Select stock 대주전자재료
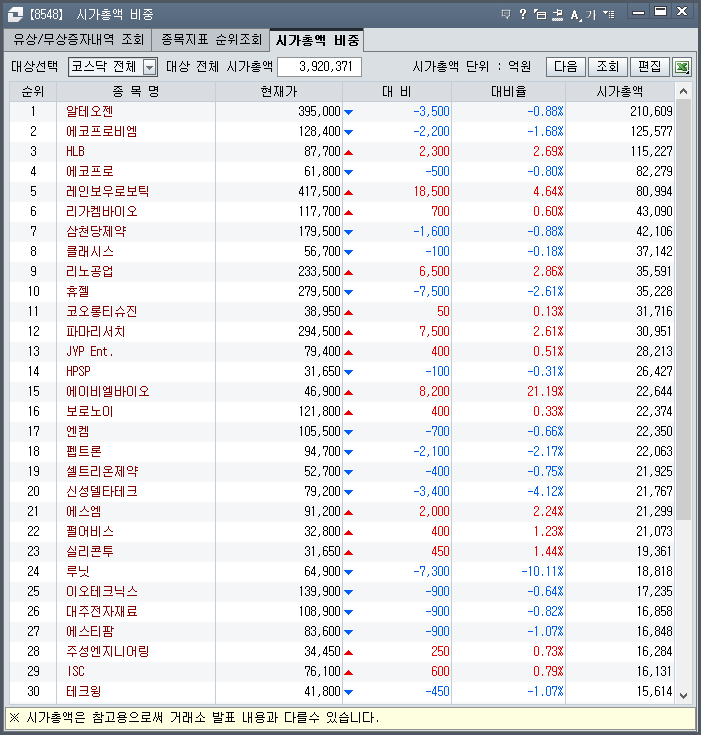The image size is (701, 735). coord(102,611)
